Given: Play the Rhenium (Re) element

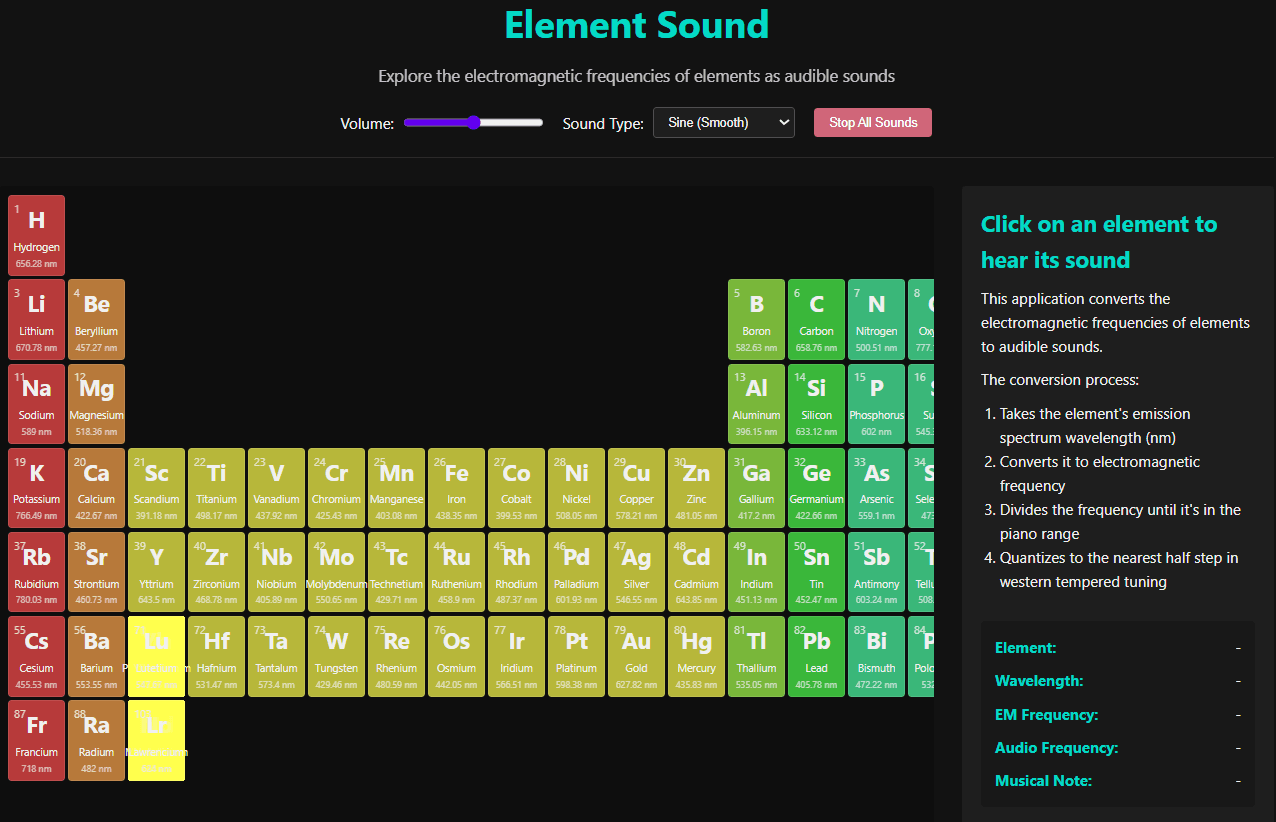Looking at the screenshot, I should (x=396, y=656).
